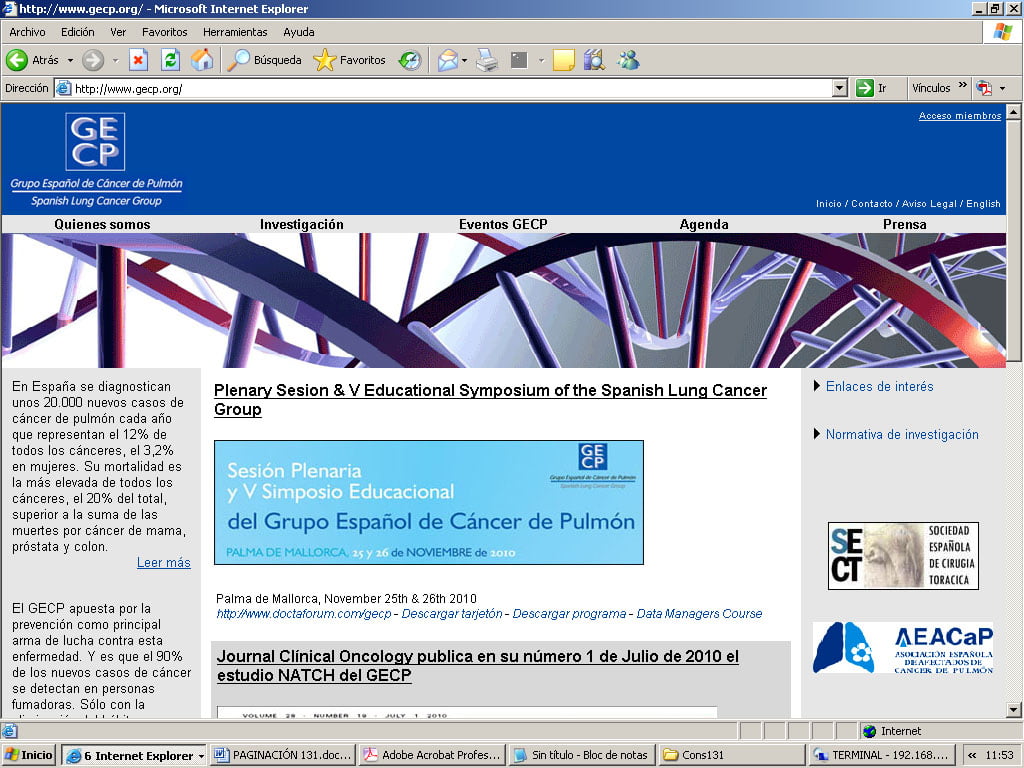Image resolution: width=1024 pixels, height=768 pixels.
Task: Click the gray square edit toolbar icon
Action: (x=519, y=60)
